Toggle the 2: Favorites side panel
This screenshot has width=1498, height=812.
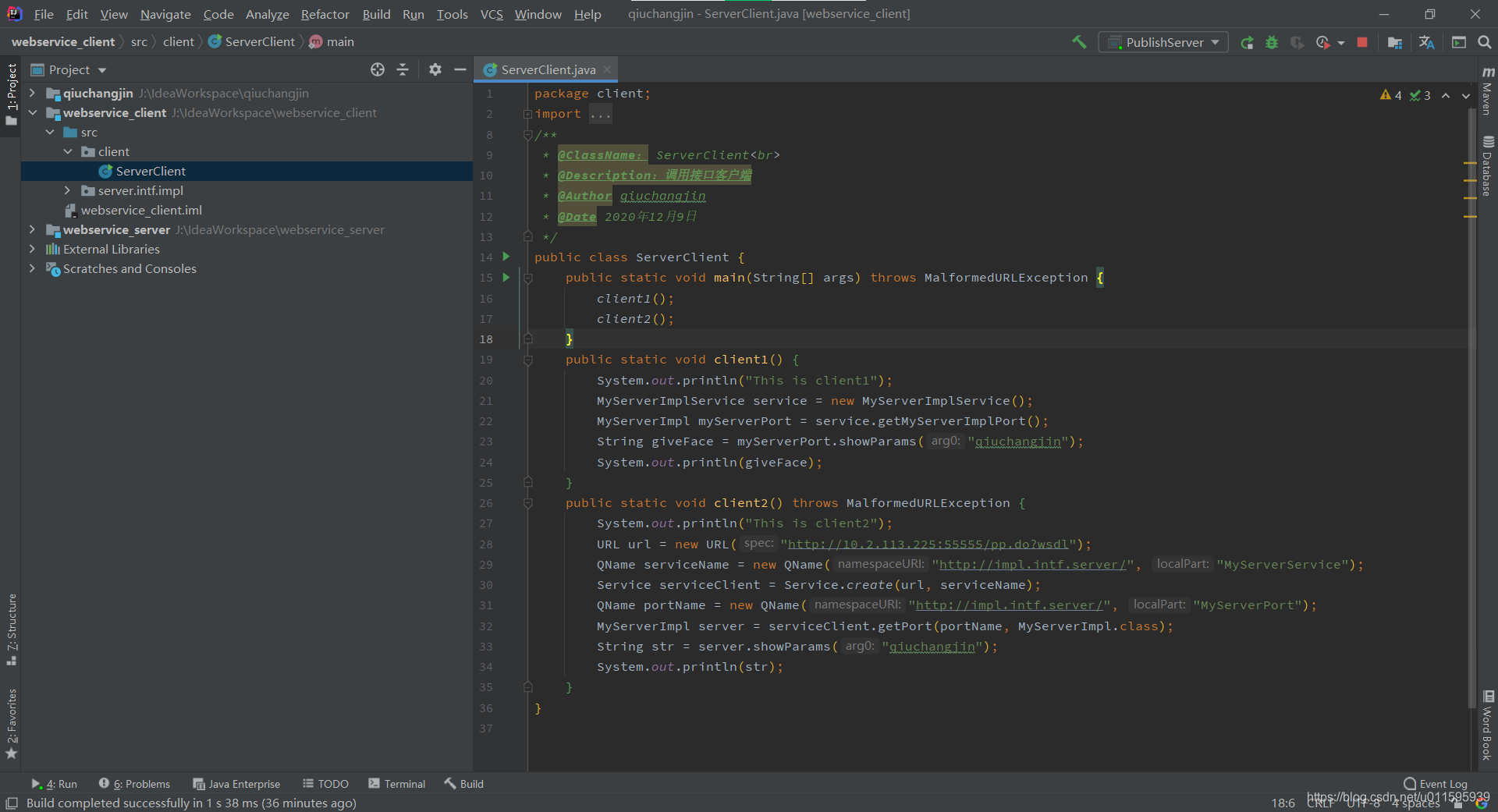coord(12,724)
